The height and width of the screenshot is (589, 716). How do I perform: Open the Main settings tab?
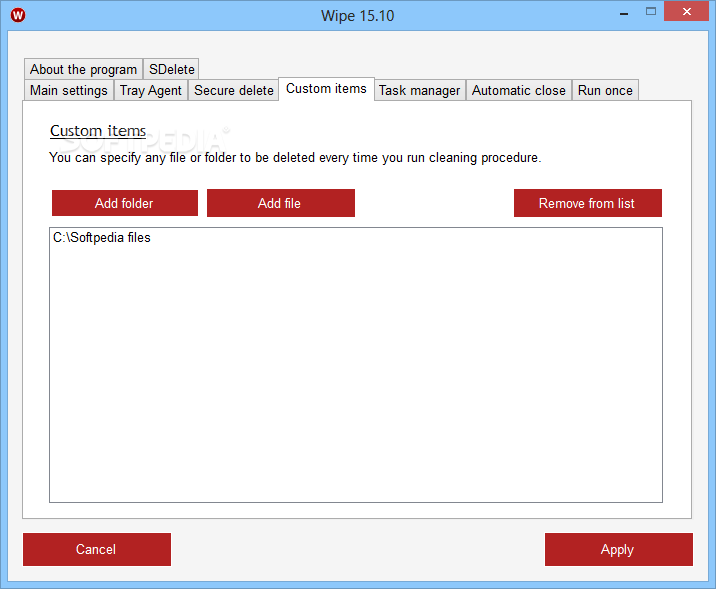[68, 90]
